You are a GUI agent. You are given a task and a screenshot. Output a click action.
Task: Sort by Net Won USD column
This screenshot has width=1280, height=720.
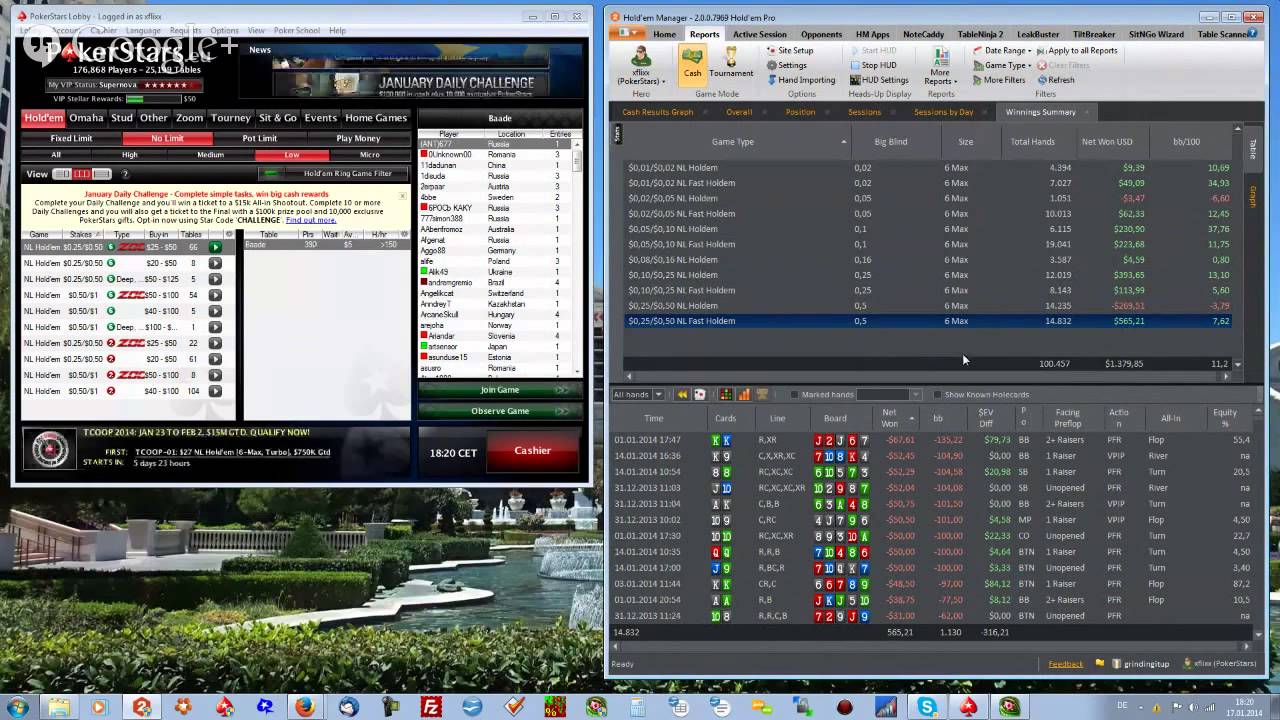tap(1106, 141)
